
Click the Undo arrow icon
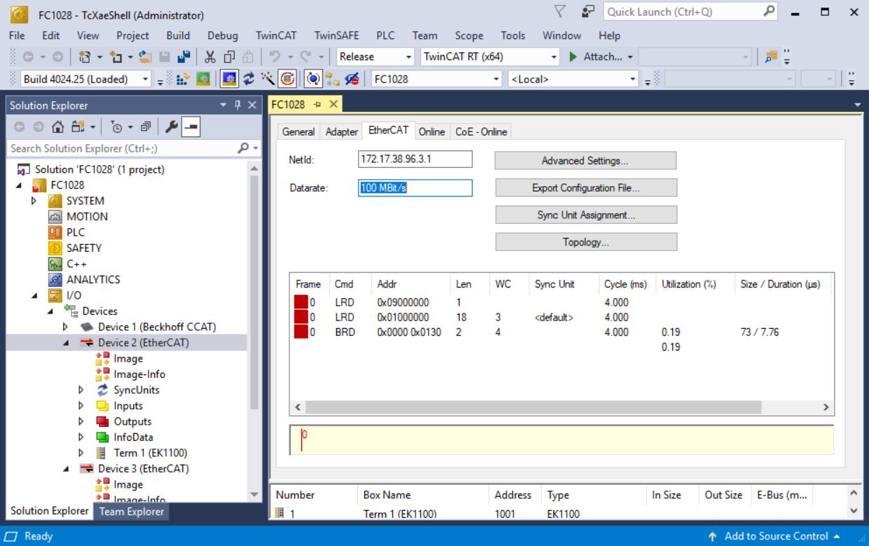274,57
